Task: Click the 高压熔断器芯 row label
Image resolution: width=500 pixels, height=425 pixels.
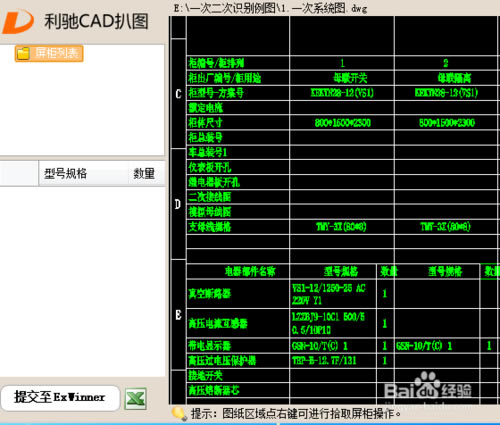Action: (214, 390)
